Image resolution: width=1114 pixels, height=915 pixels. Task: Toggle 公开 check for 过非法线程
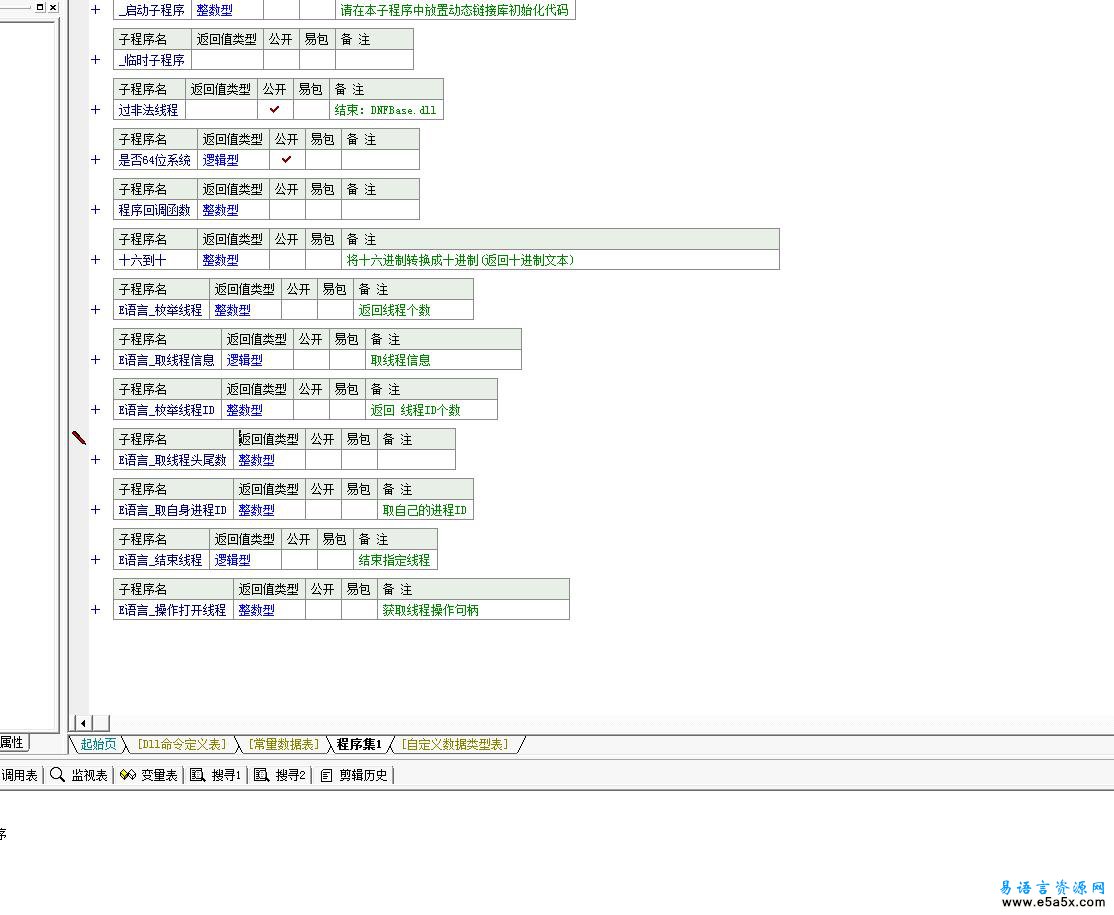point(275,110)
